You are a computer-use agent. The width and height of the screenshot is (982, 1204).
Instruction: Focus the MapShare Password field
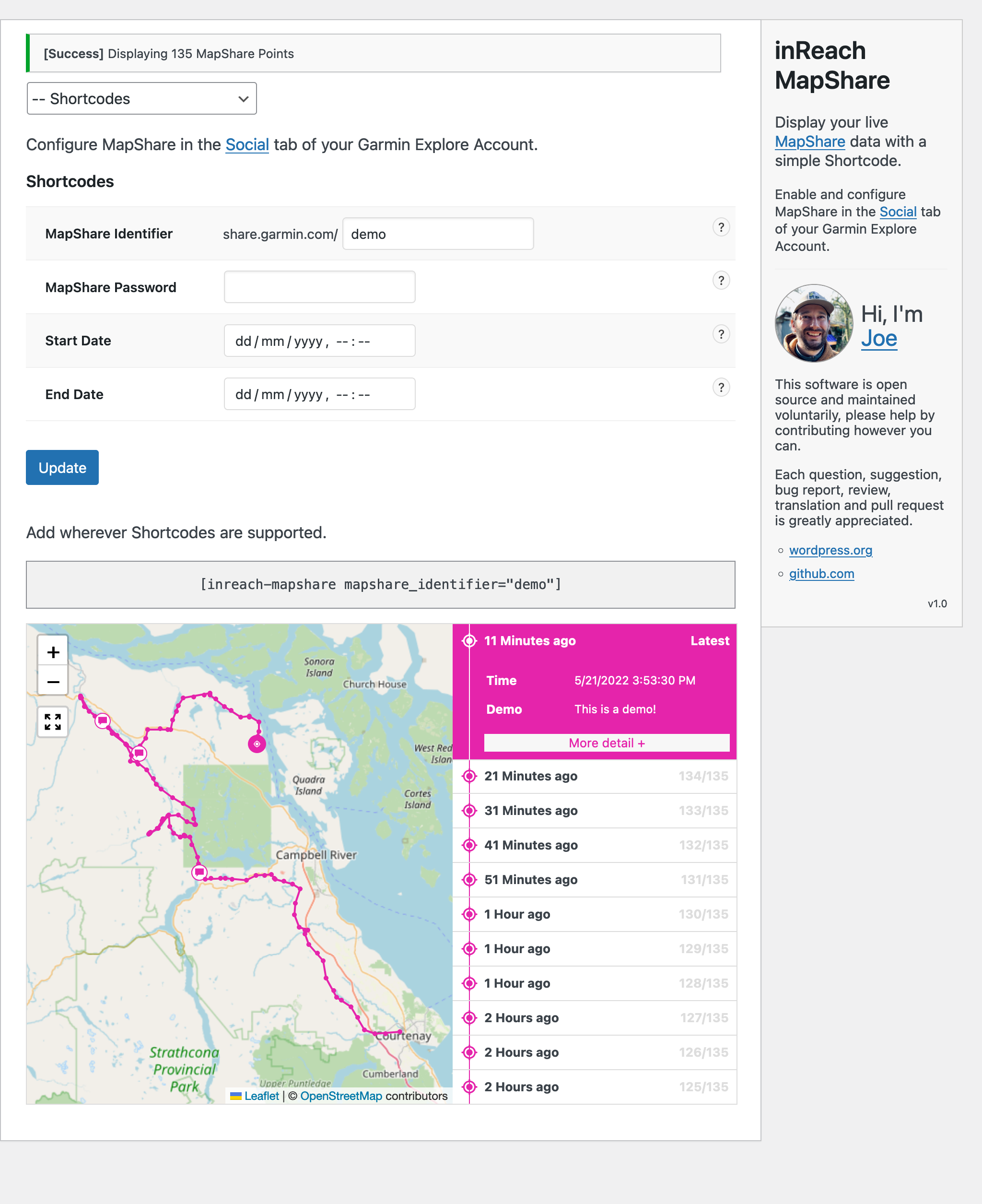point(320,287)
